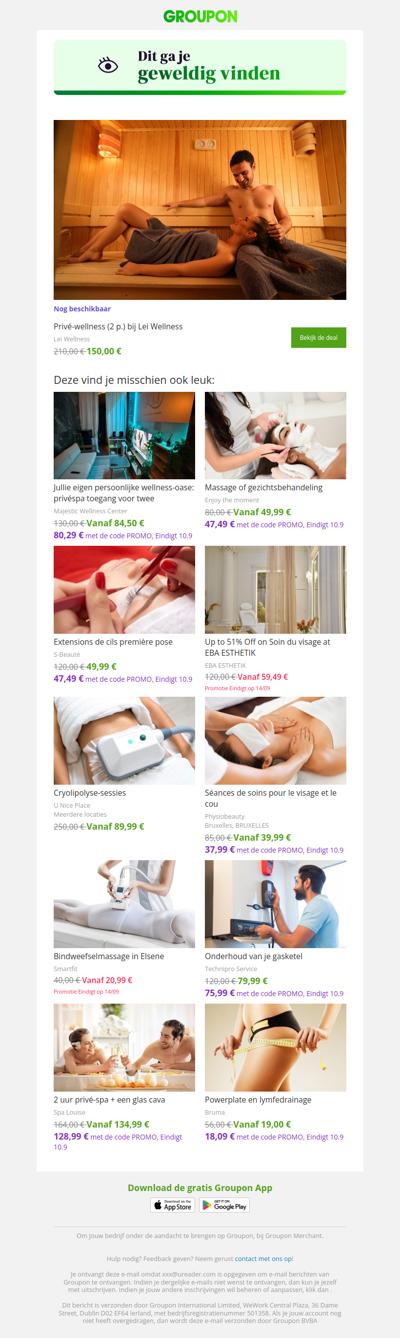
Task: Open the App Store download badge
Action: (172, 1205)
